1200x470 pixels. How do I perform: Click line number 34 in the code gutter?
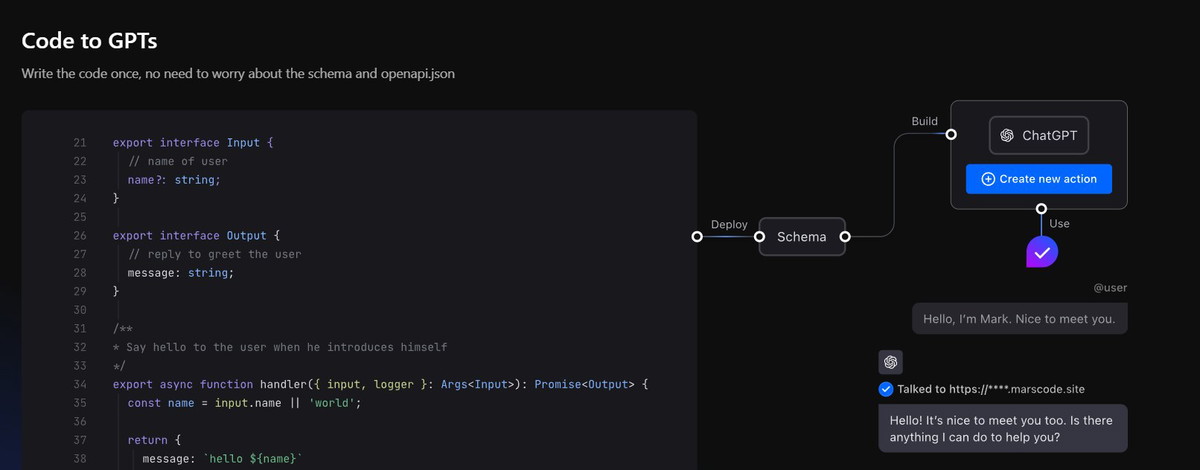tap(80, 384)
